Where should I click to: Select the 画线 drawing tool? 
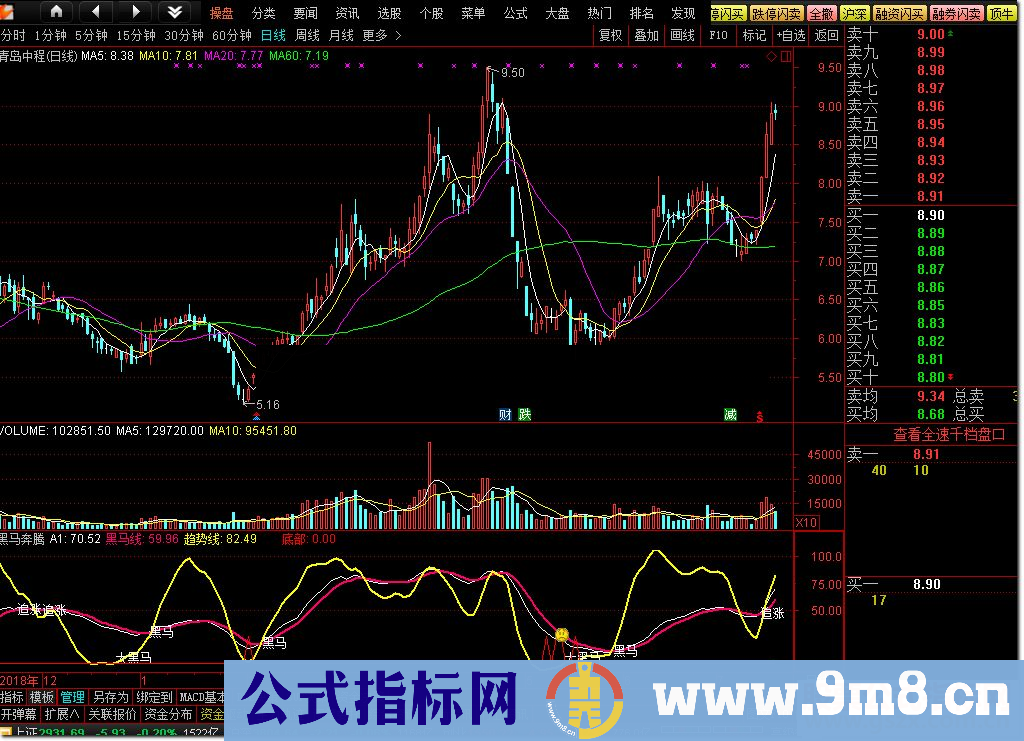click(681, 33)
